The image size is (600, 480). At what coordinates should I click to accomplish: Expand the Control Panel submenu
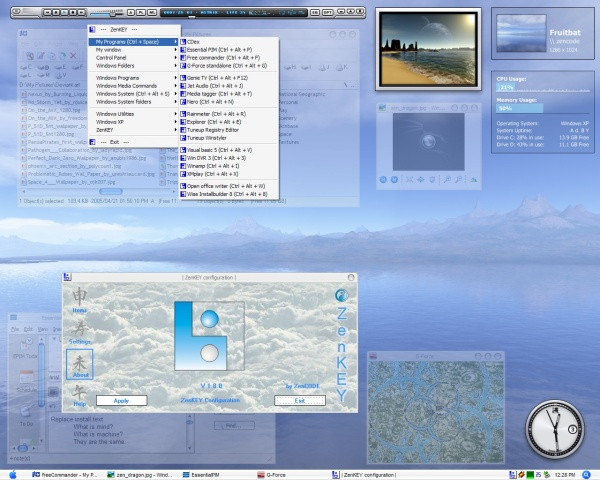click(134, 58)
